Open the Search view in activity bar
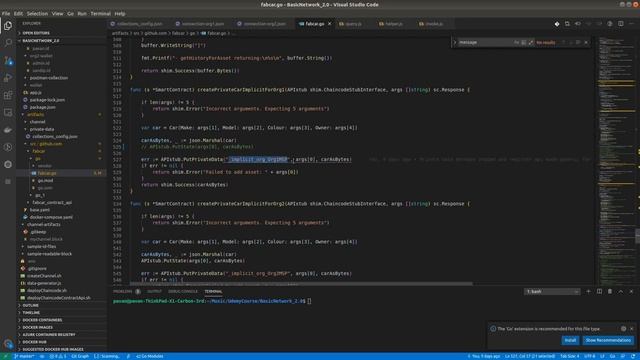The height and width of the screenshot is (360, 640). pos(8,42)
